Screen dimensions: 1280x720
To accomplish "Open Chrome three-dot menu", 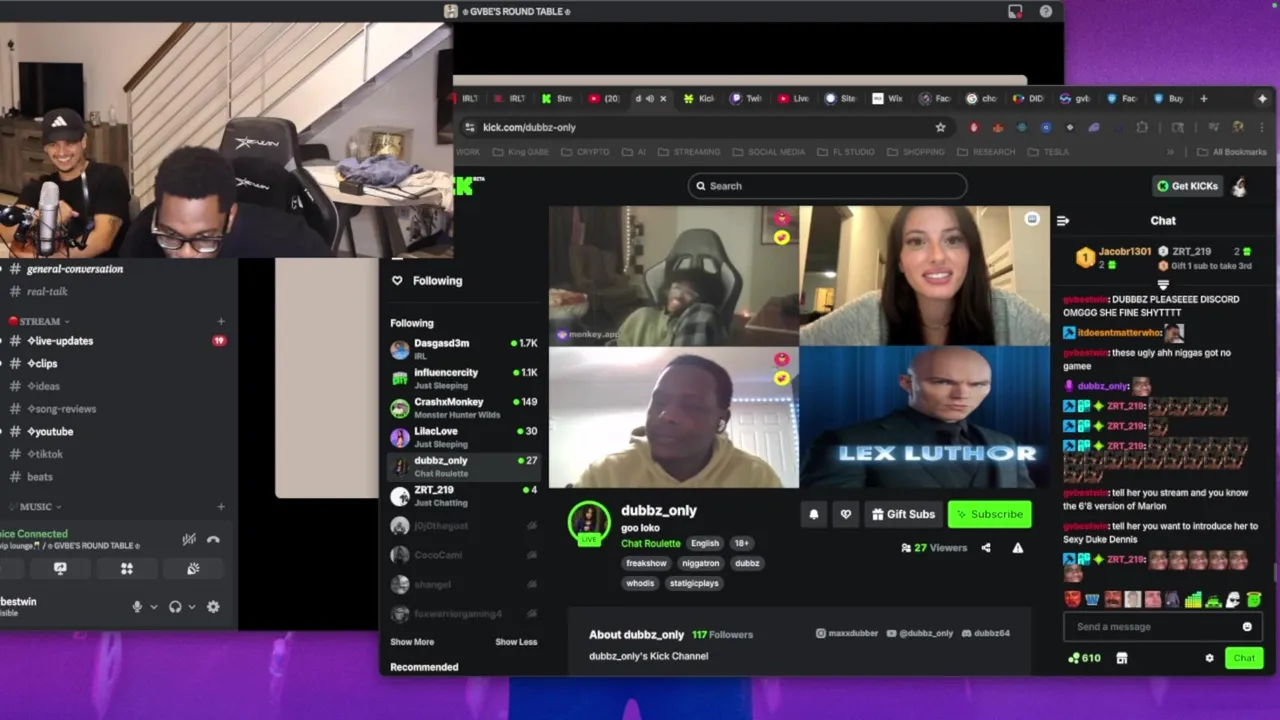I will pos(1262,127).
